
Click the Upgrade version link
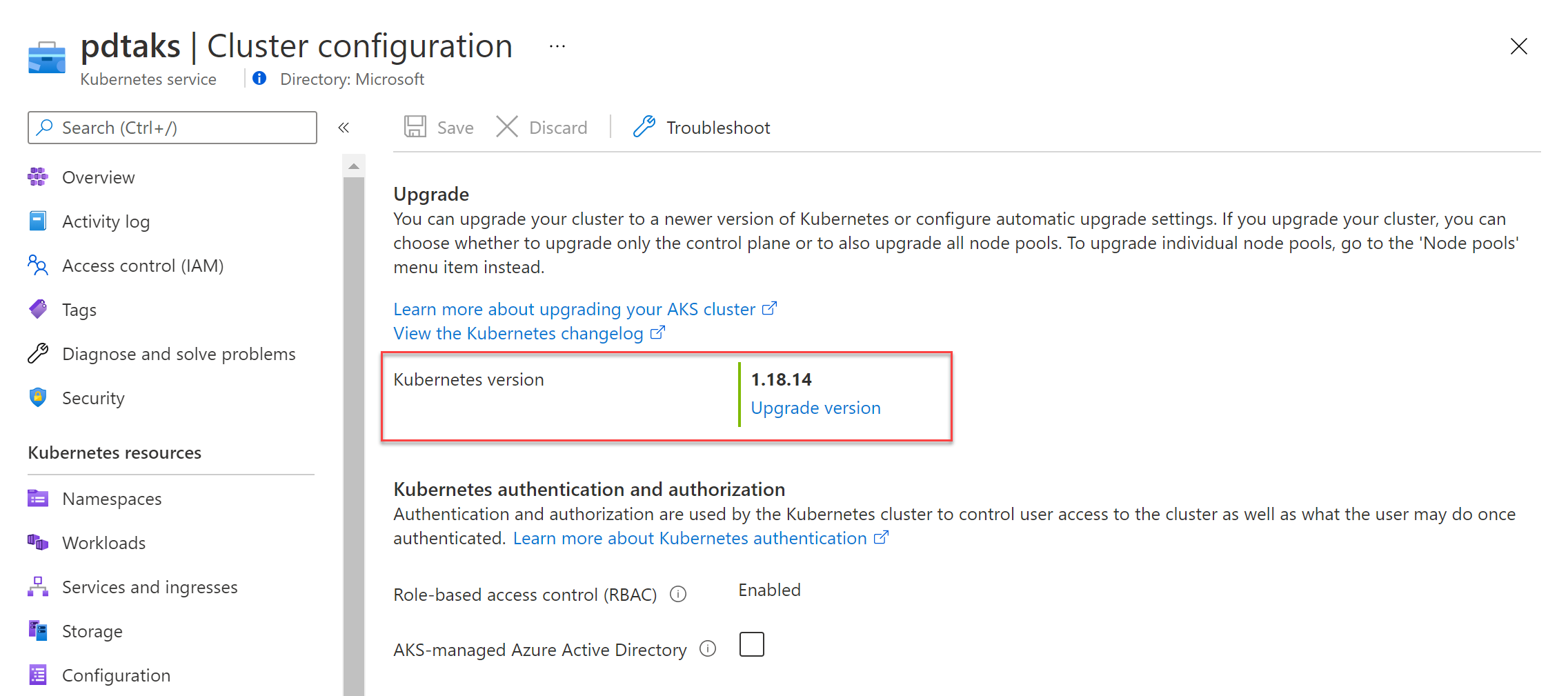(815, 408)
